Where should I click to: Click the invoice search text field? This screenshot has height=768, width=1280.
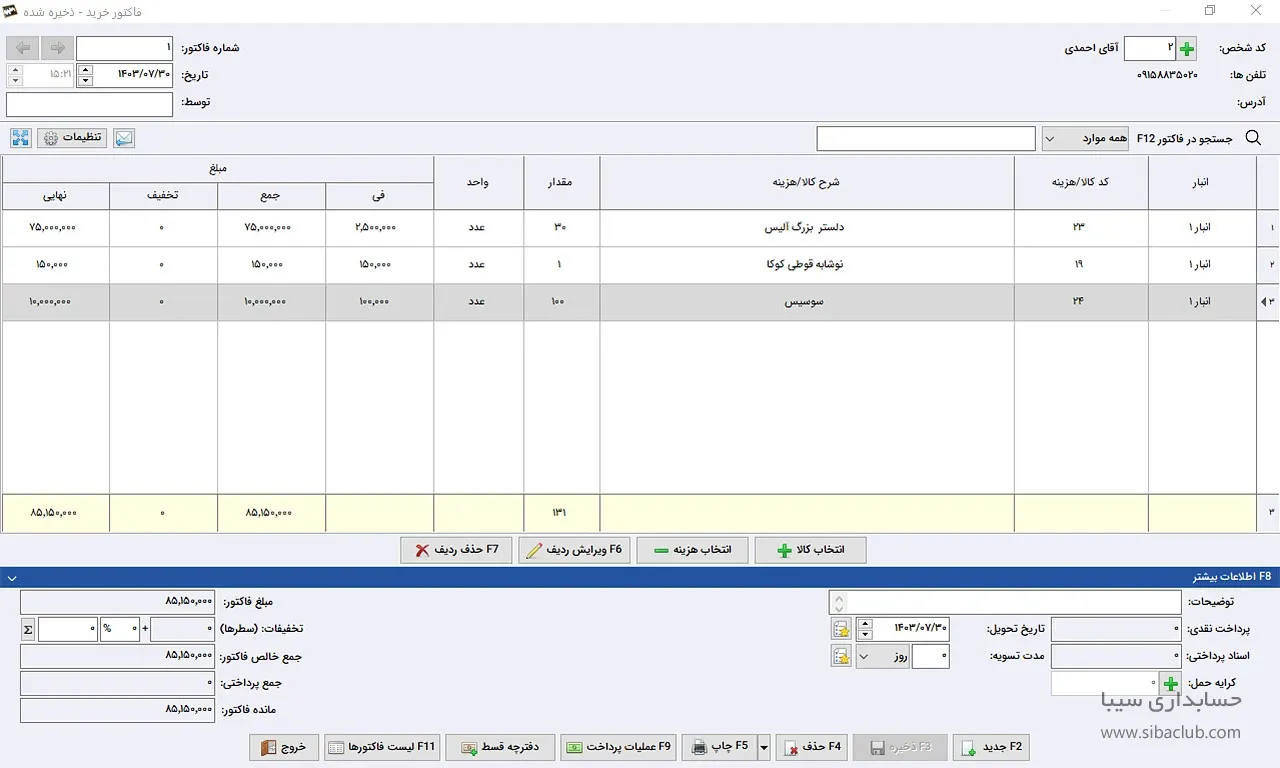pyautogui.click(x=925, y=139)
